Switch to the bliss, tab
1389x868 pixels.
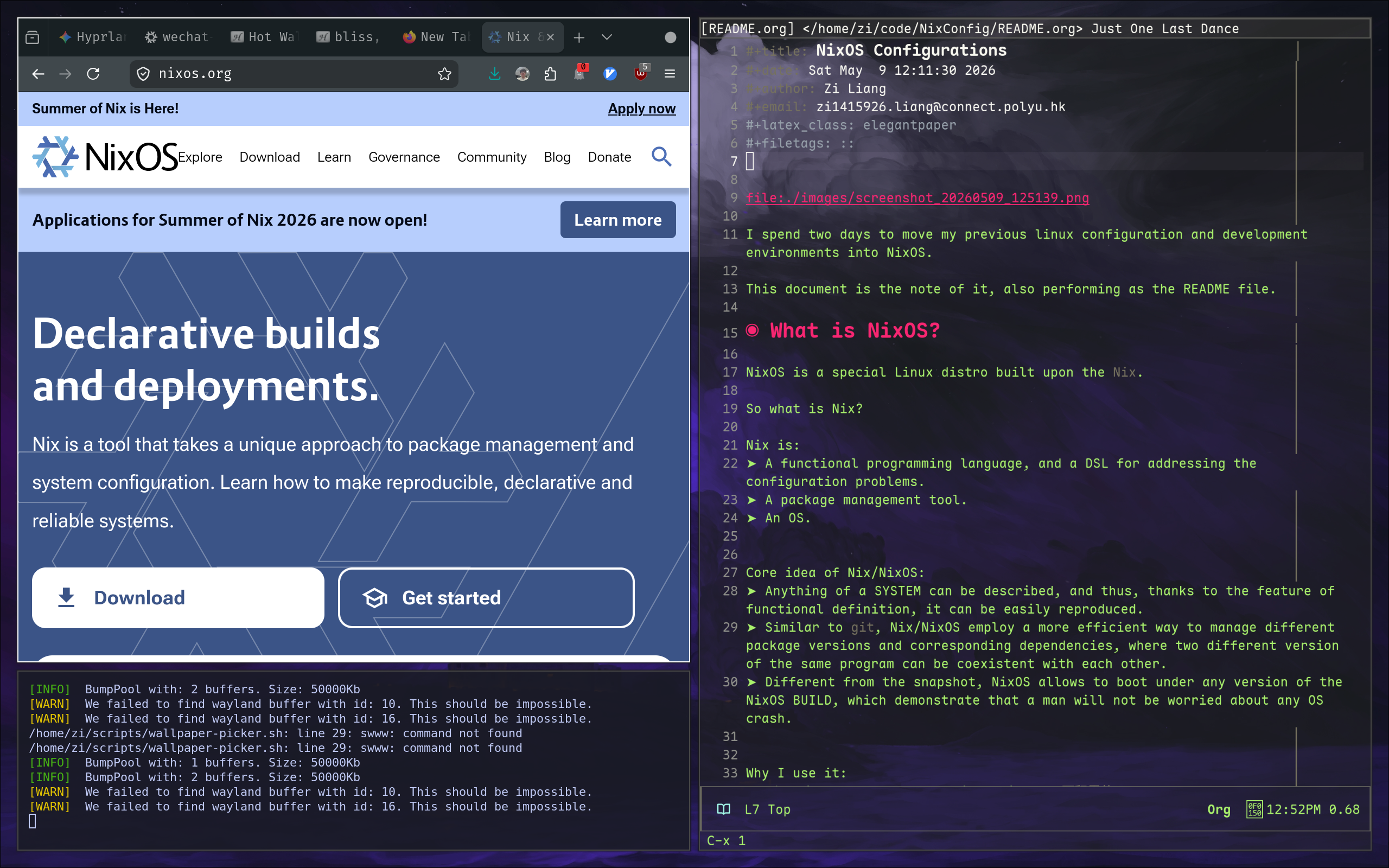tap(350, 37)
